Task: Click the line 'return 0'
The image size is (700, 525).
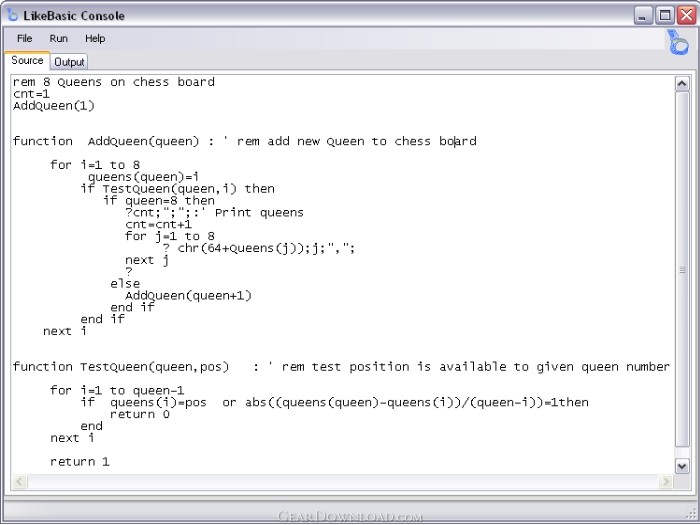Action: [x=140, y=414]
